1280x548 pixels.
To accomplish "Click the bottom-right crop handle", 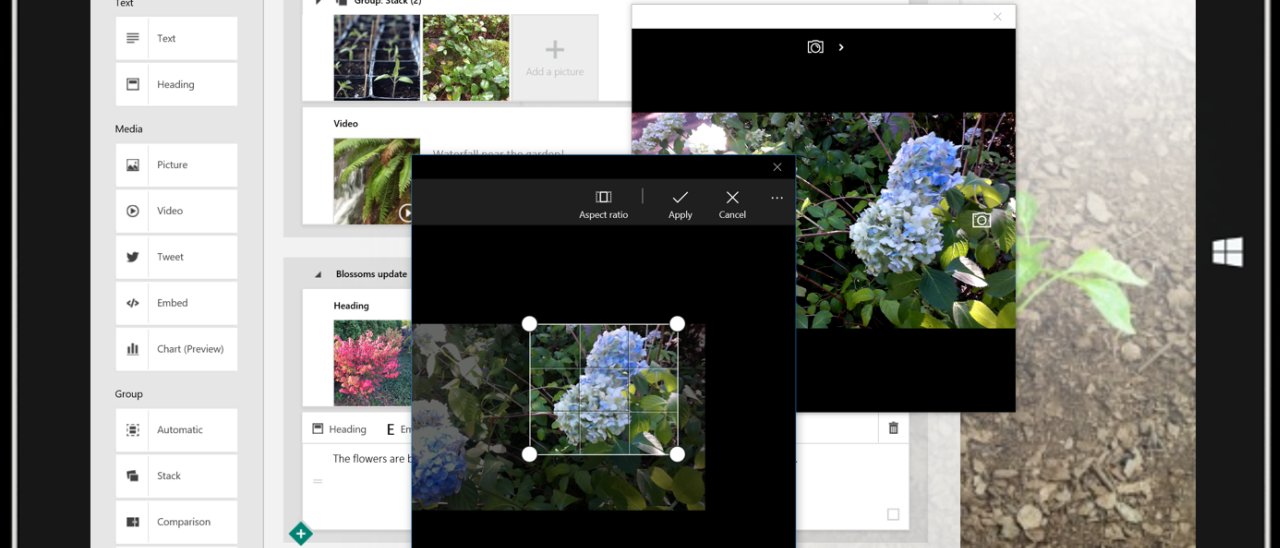I will point(677,454).
